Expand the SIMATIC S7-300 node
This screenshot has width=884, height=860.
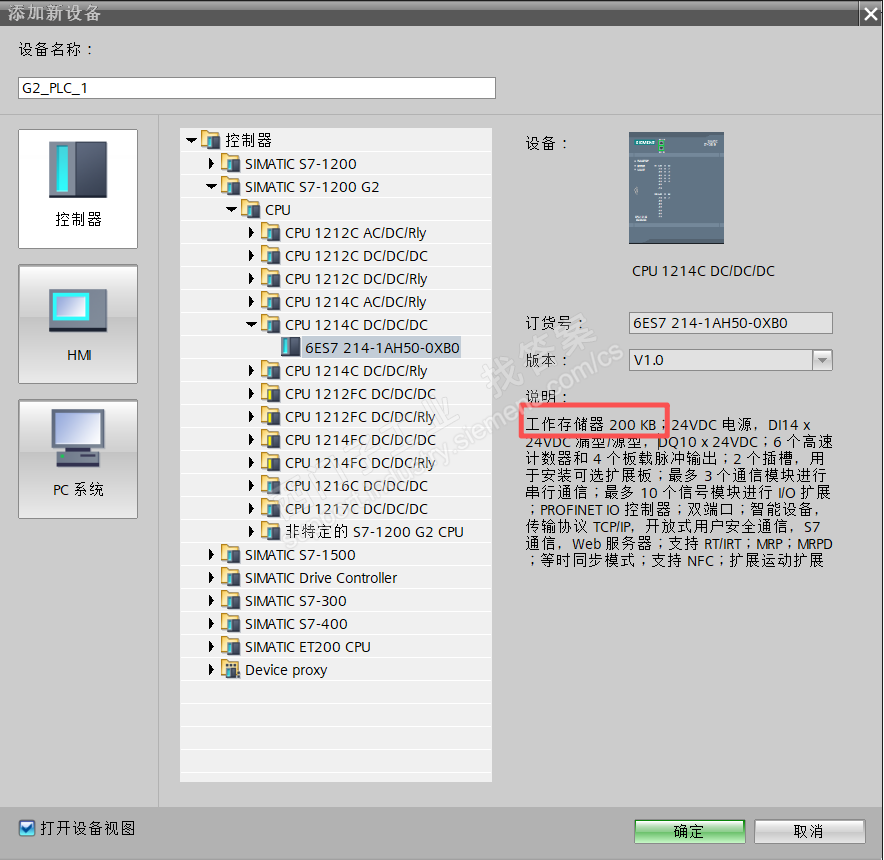[211, 601]
